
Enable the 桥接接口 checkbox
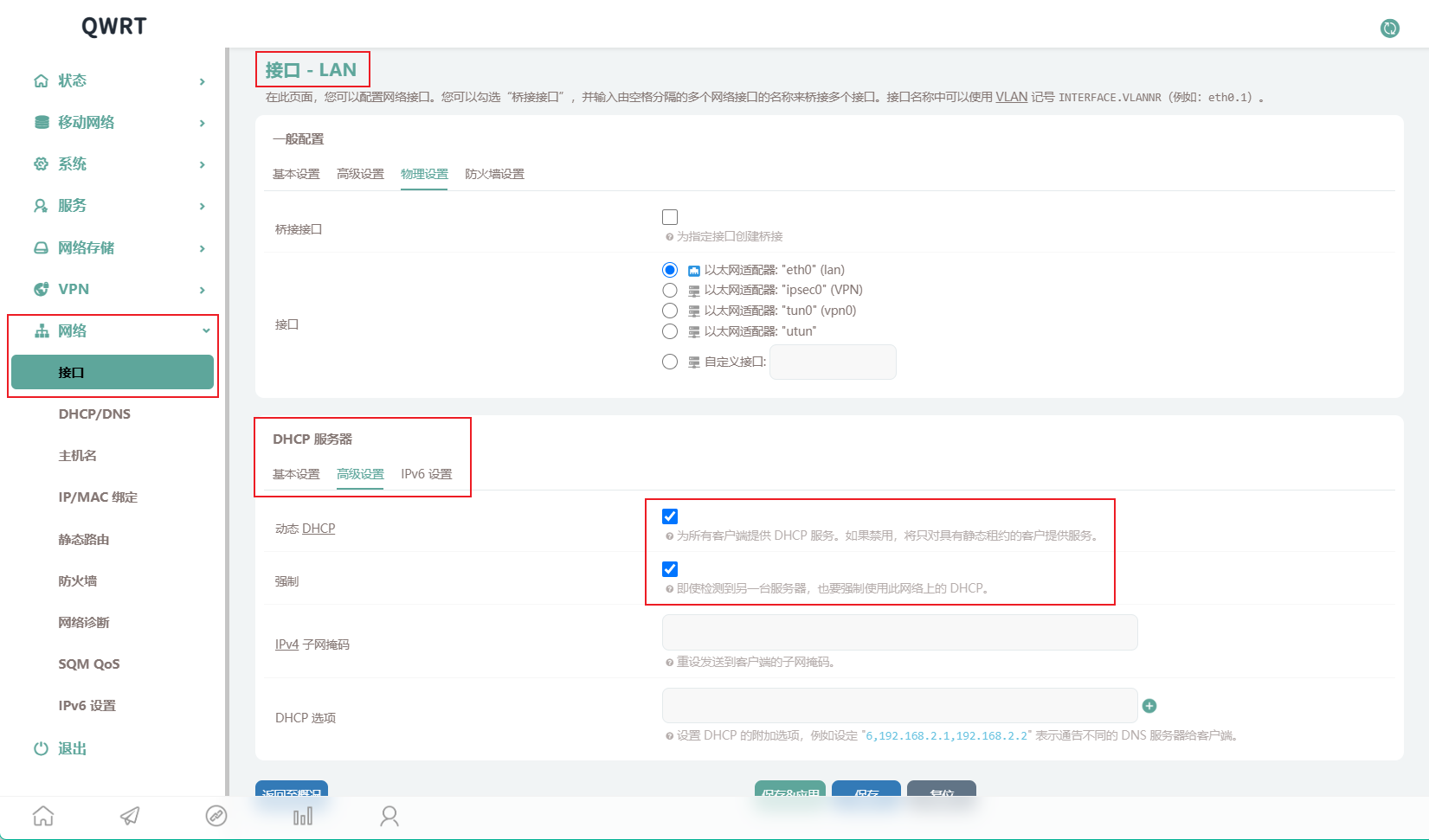click(670, 217)
